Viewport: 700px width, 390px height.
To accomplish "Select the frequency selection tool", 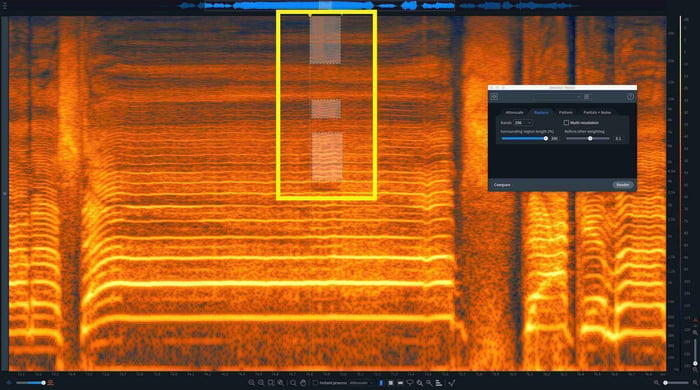I will (x=400, y=383).
